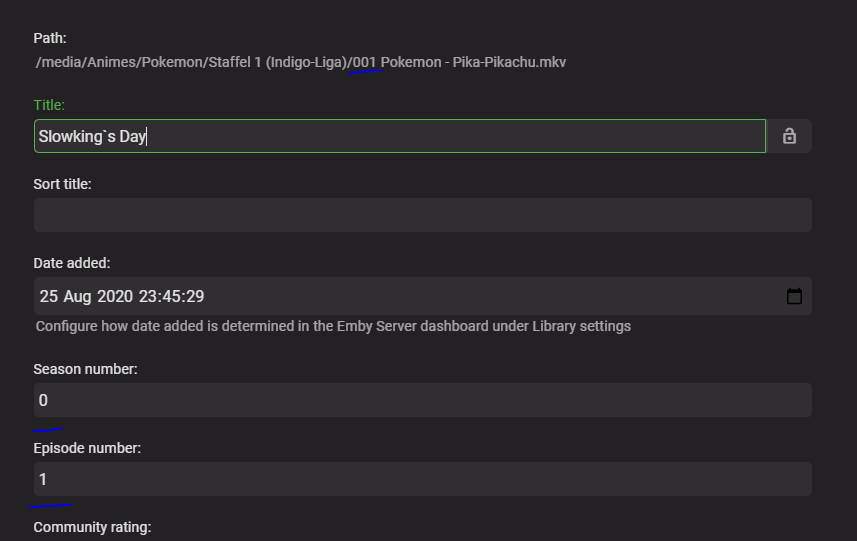Select the Episode number input box
857x541 pixels.
pyautogui.click(x=422, y=479)
